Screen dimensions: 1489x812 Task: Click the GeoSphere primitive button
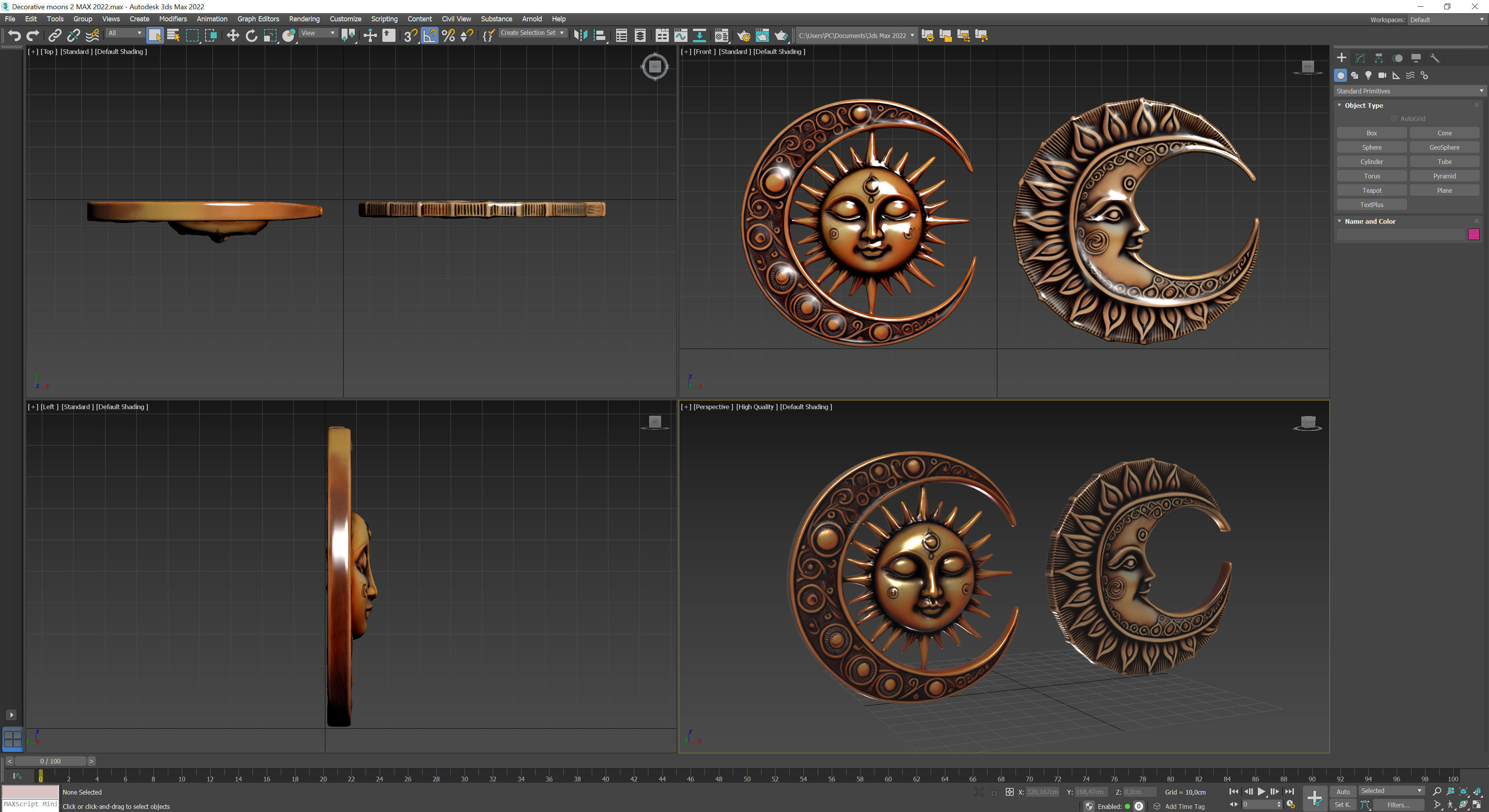[1444, 147]
